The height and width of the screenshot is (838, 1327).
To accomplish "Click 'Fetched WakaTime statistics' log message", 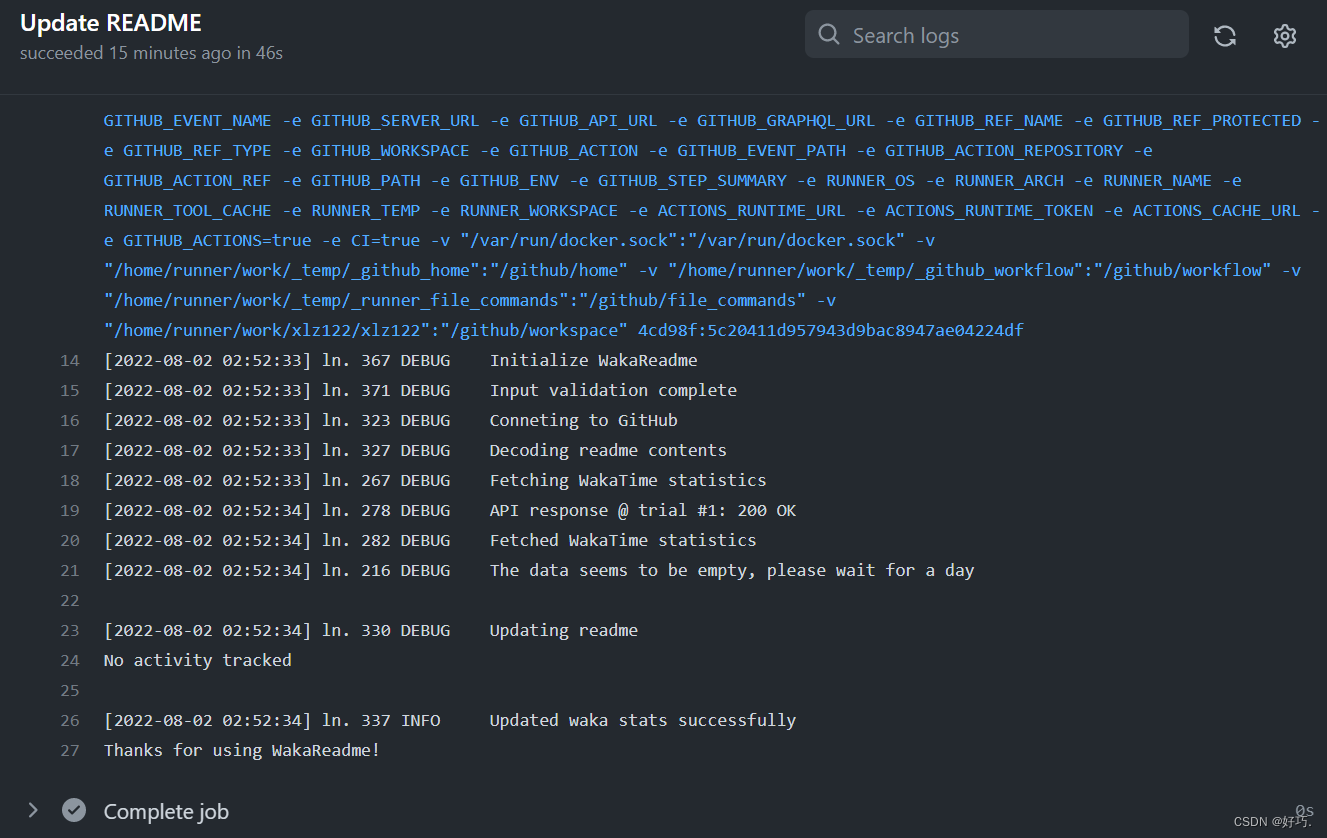I will (x=623, y=540).
